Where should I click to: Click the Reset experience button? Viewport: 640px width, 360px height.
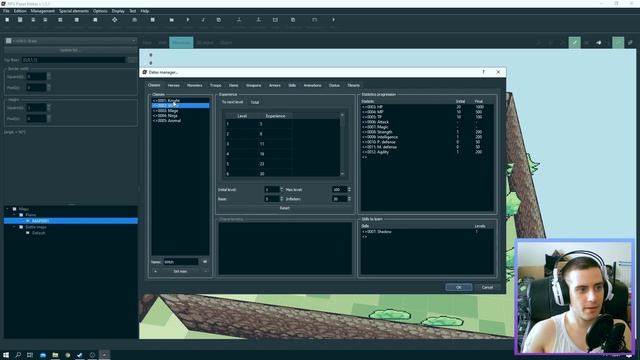click(x=284, y=208)
